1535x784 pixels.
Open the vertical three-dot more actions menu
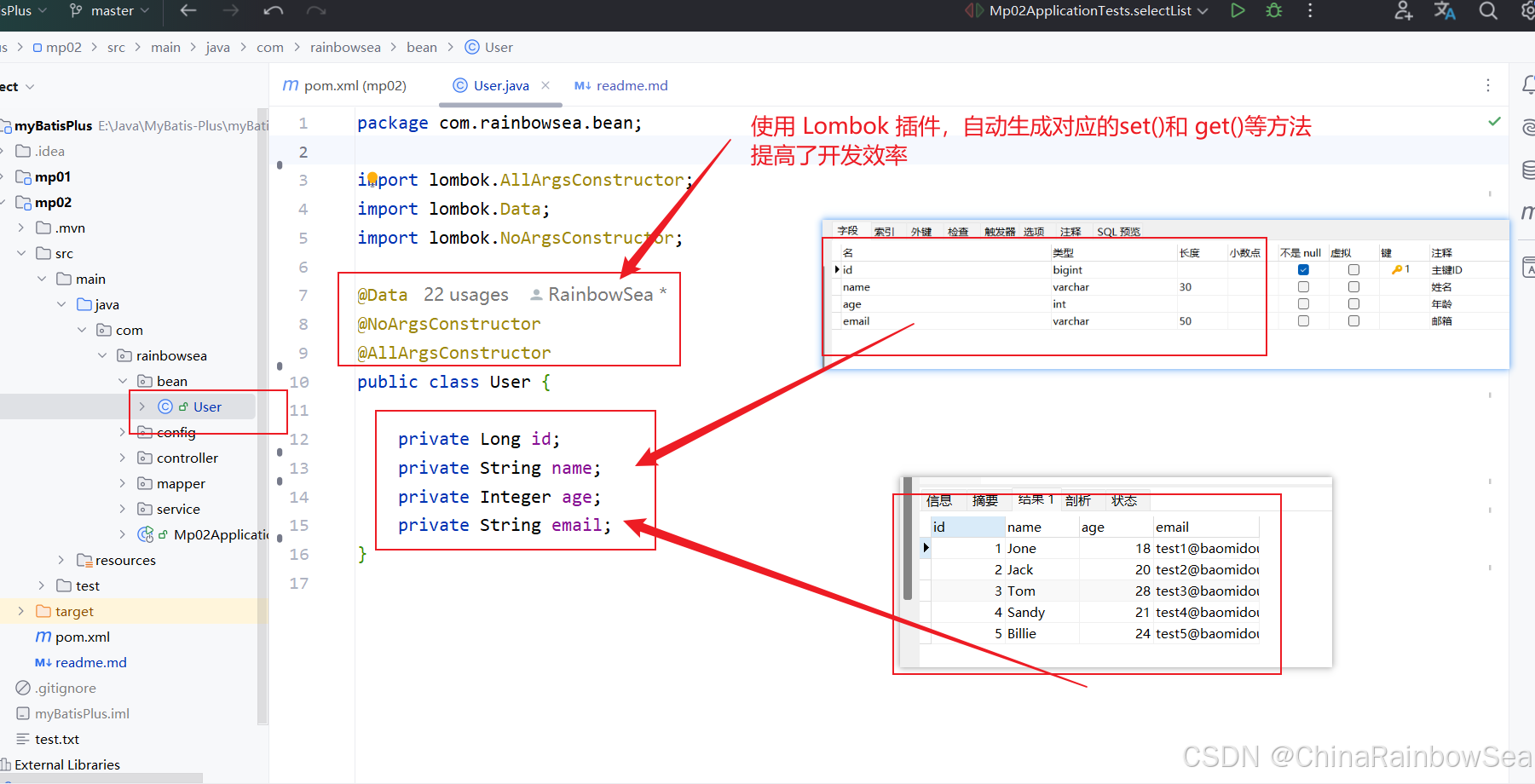[1310, 10]
